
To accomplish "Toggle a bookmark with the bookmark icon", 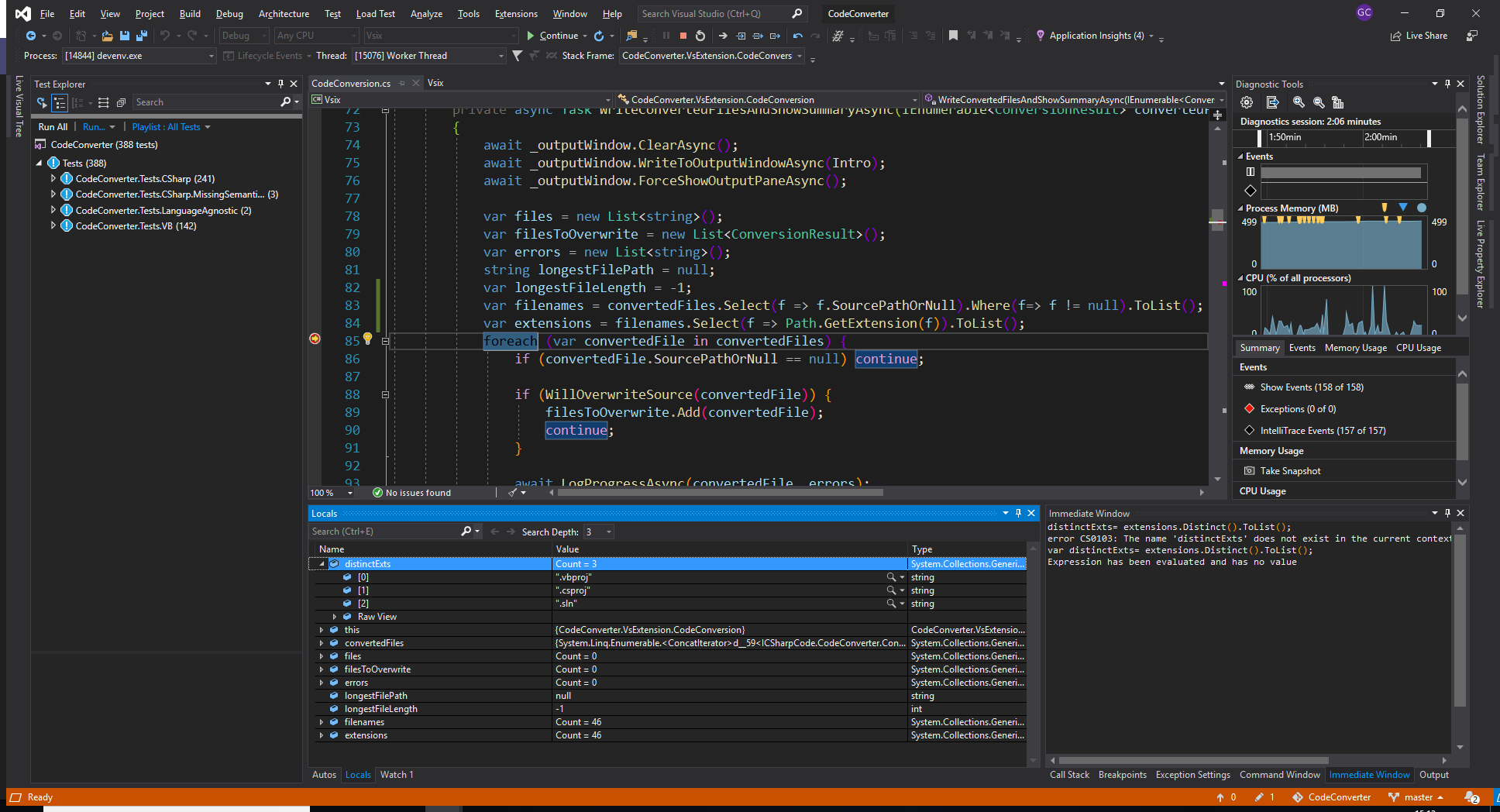I will [x=953, y=36].
